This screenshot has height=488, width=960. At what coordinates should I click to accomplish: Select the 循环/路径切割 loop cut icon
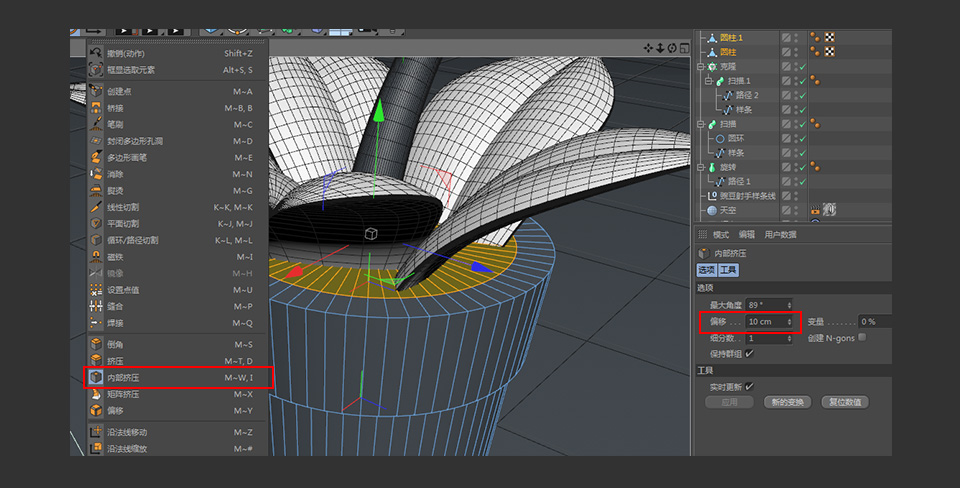[96, 240]
